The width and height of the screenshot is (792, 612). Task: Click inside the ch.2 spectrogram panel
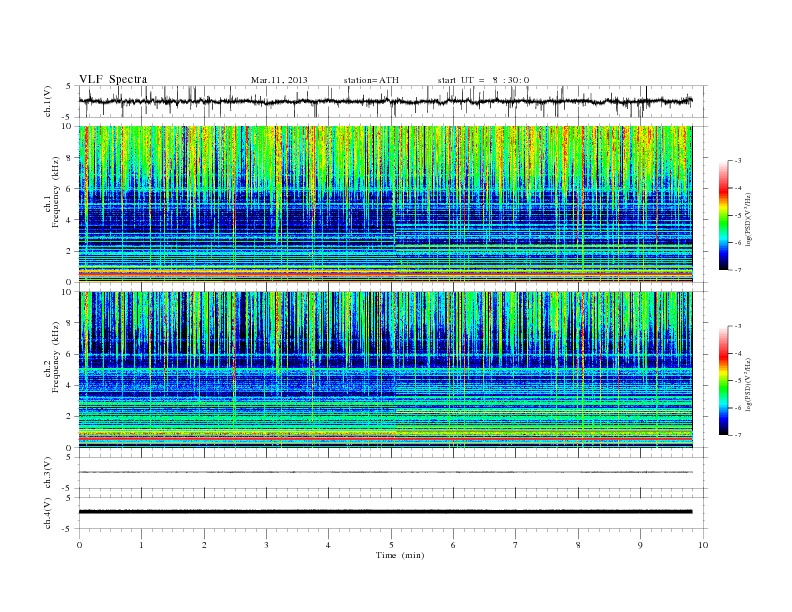point(385,370)
